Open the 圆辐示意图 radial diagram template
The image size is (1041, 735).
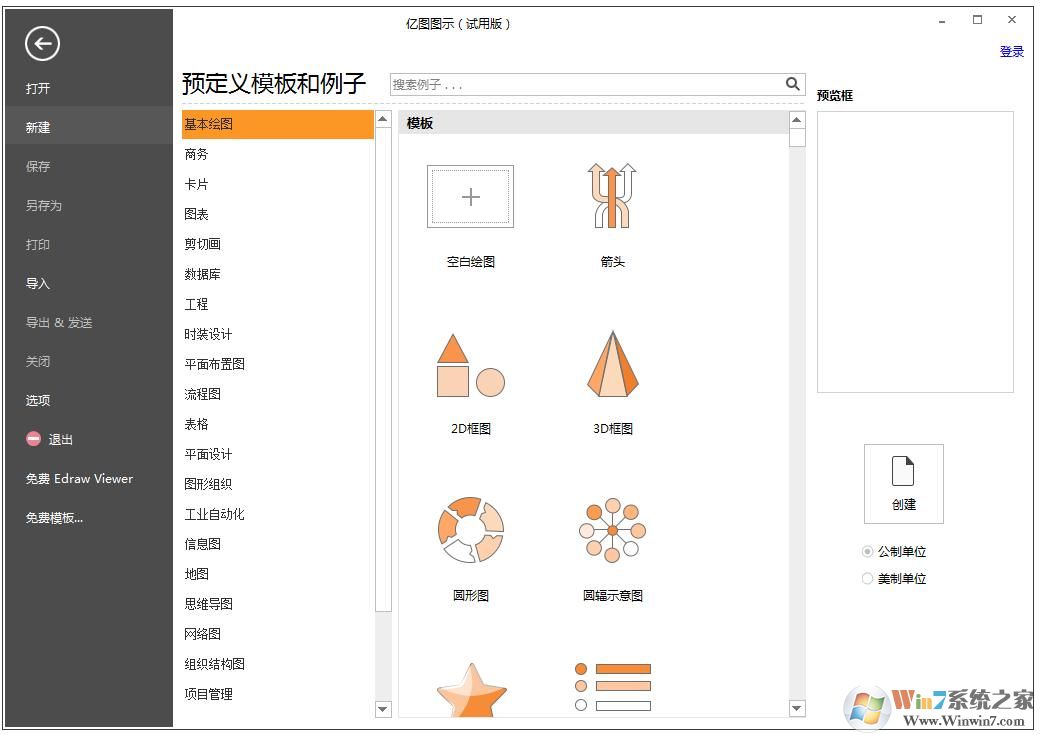point(611,530)
